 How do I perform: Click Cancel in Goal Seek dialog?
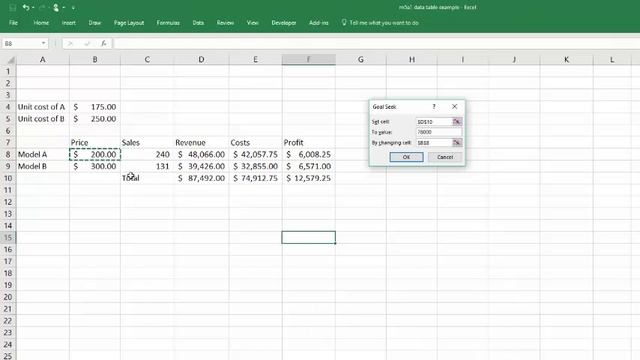(445, 157)
